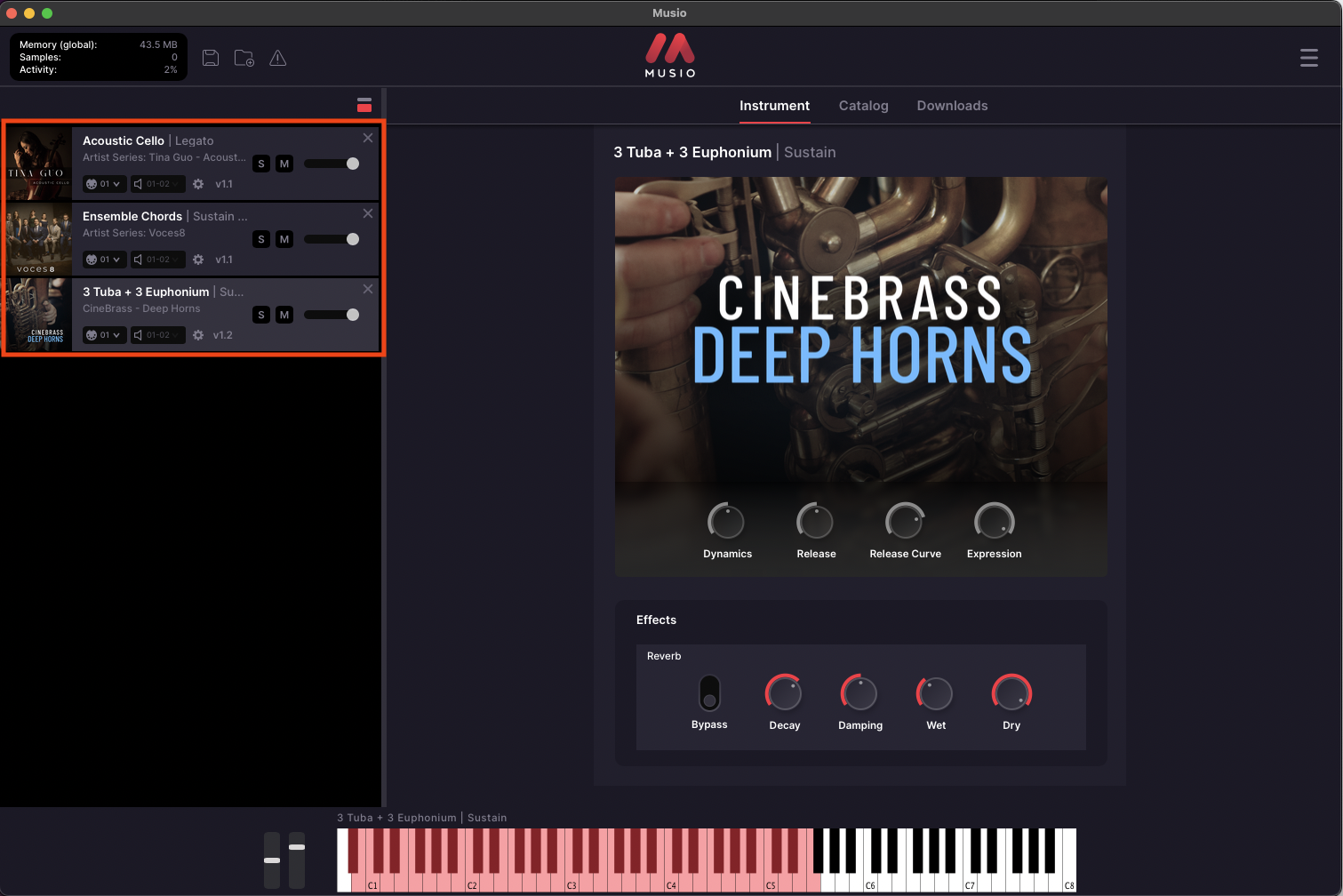Toggle the Reverb Bypass switch
This screenshot has width=1343, height=896.
[x=709, y=693]
